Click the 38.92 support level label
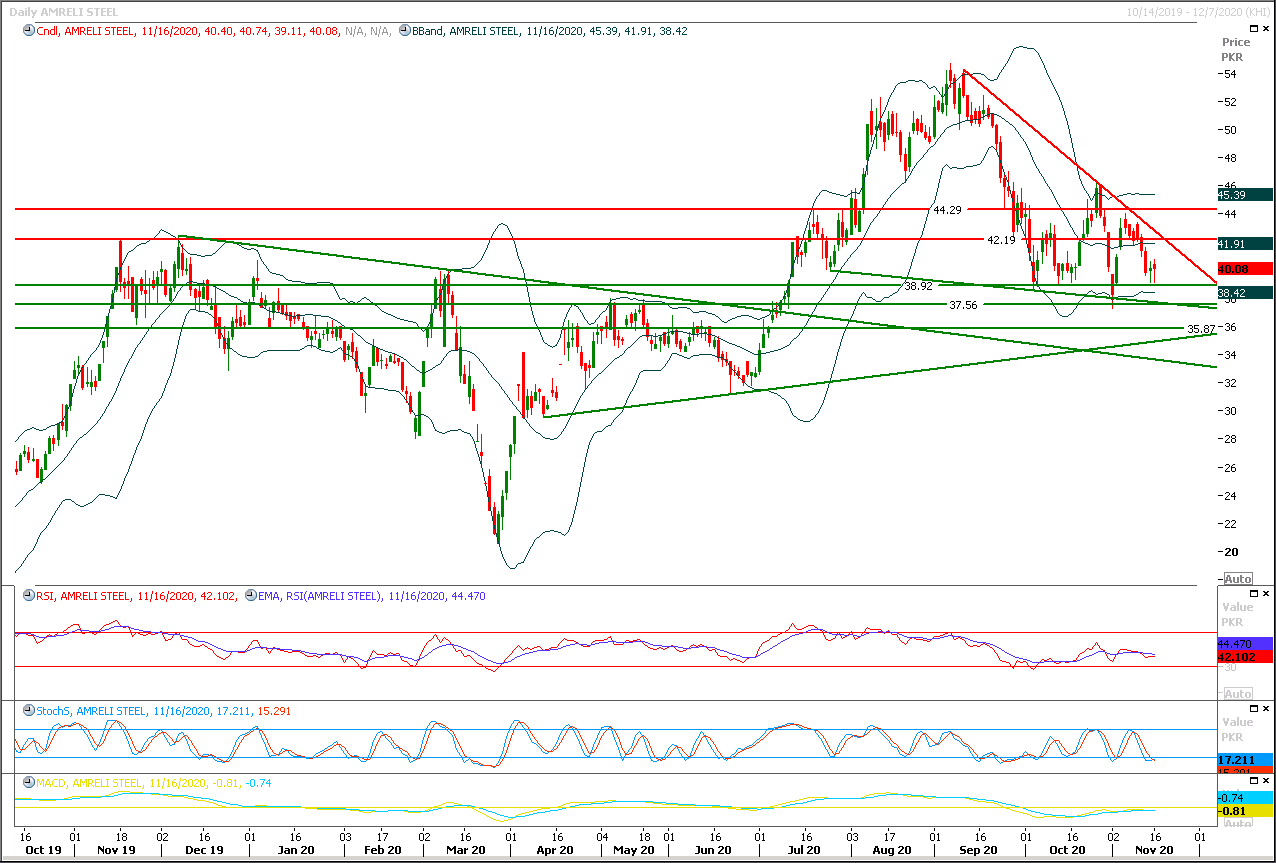Viewport: 1276px width, 863px height. point(918,286)
